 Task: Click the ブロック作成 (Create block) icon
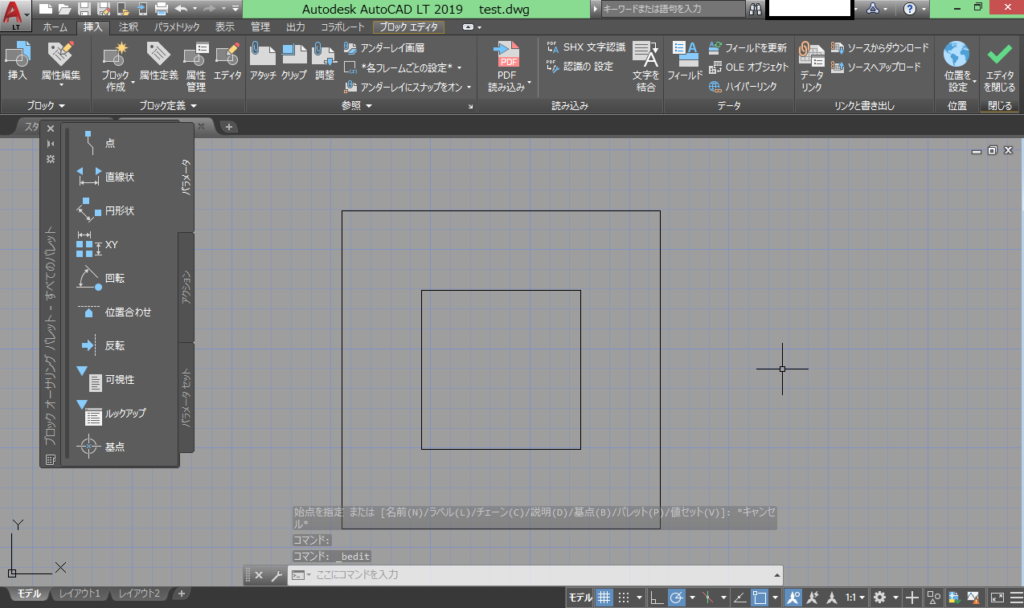[x=115, y=54]
